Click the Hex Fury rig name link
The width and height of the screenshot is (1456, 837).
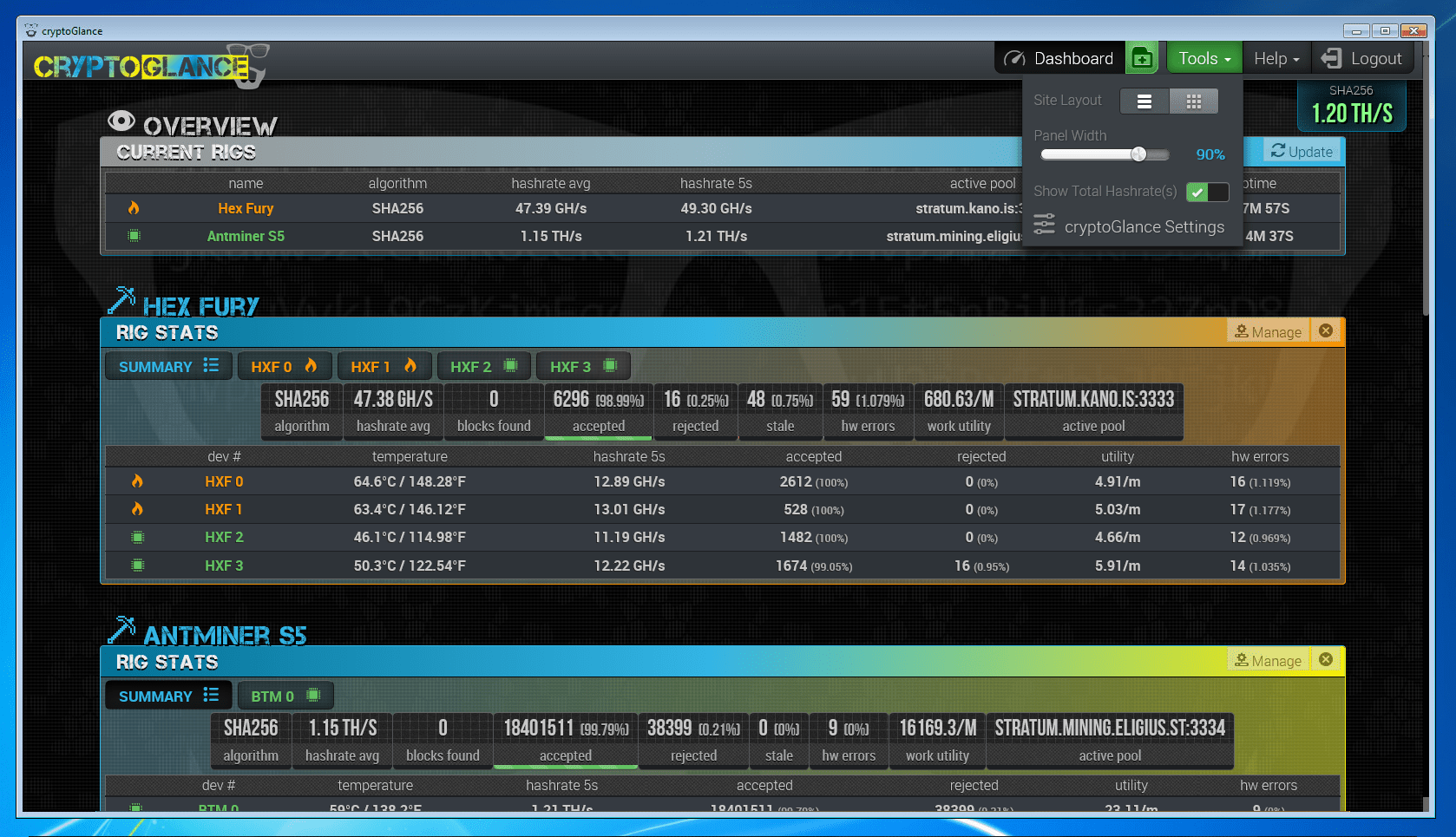click(x=246, y=208)
